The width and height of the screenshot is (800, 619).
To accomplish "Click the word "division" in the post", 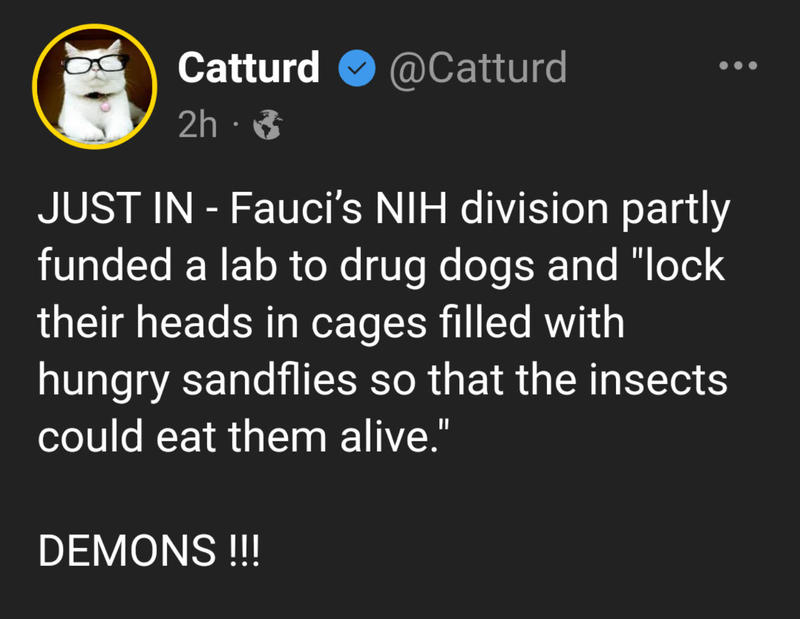I will [x=541, y=215].
